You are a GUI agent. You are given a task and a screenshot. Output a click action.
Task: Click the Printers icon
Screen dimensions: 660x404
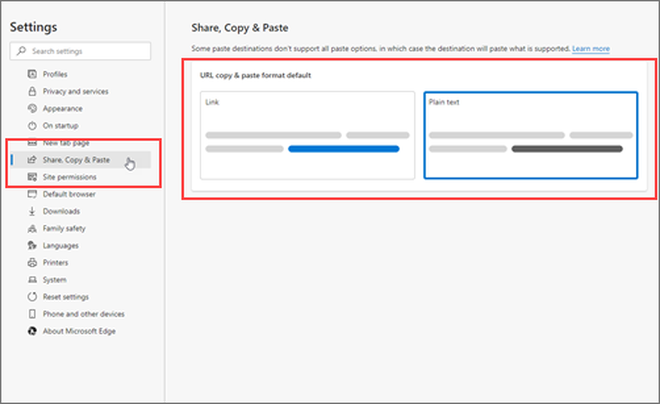pyautogui.click(x=32, y=263)
